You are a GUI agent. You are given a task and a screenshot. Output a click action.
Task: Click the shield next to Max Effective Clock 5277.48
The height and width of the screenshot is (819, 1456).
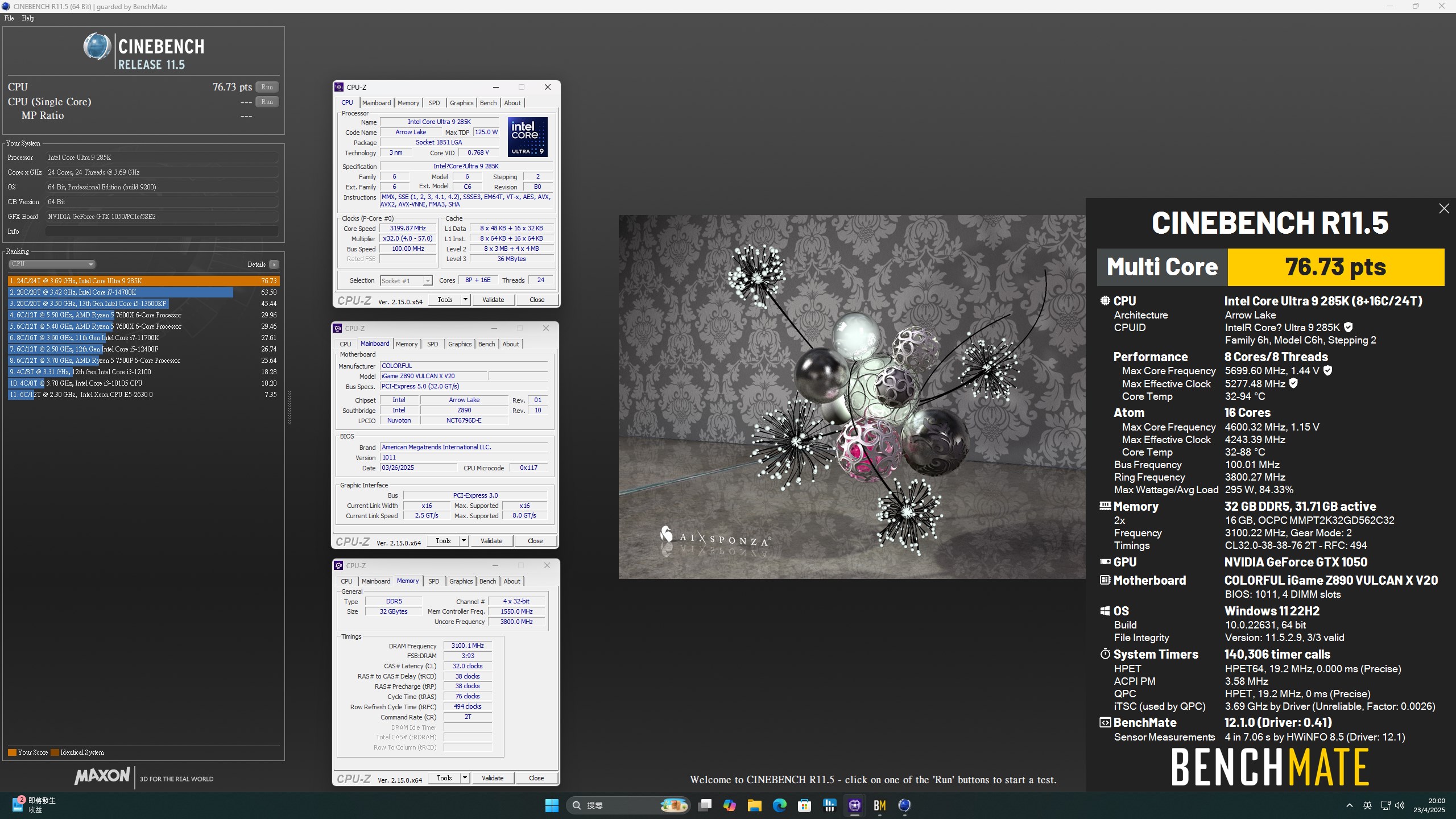pos(1293,383)
